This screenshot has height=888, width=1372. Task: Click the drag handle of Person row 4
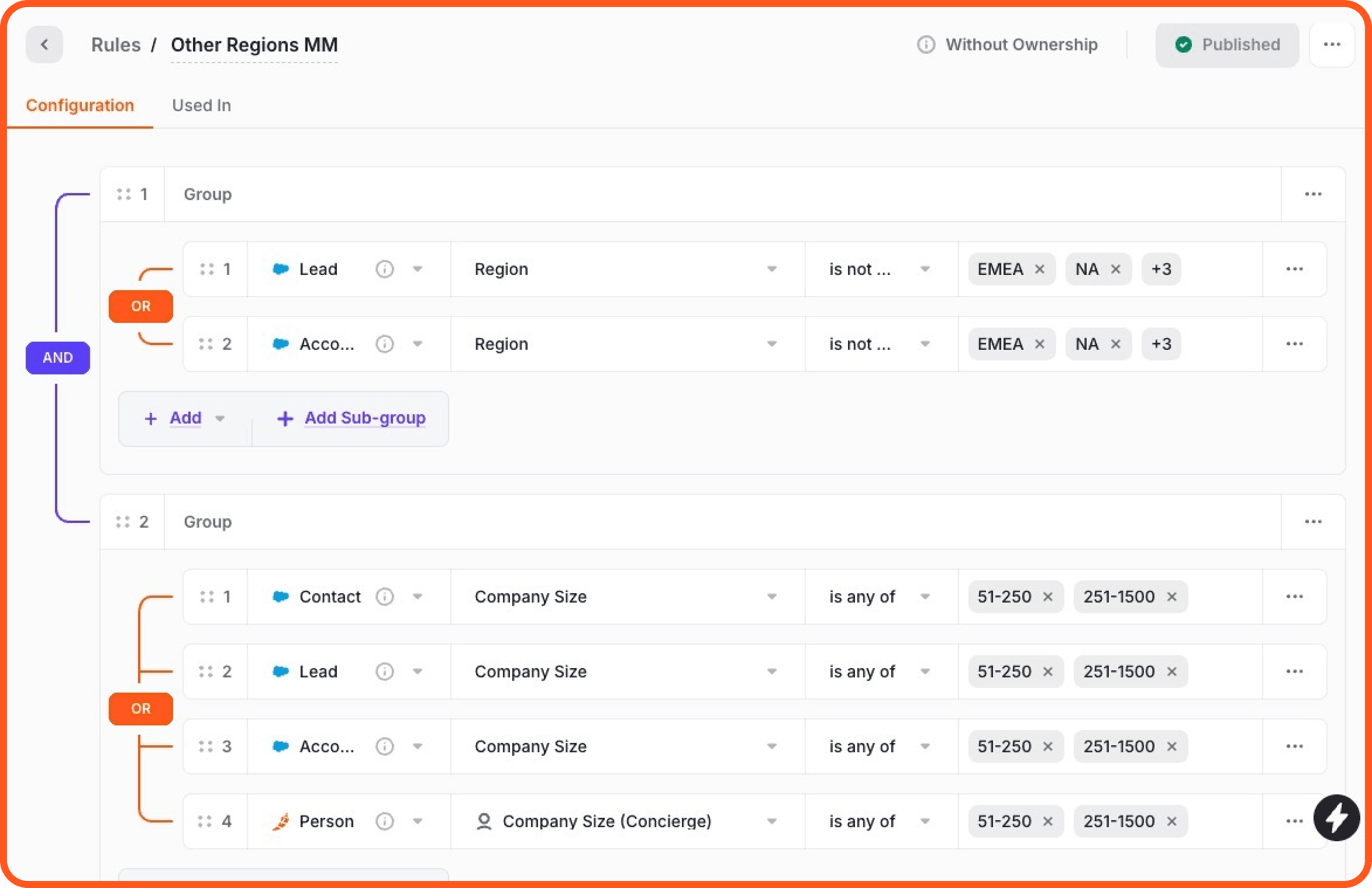coord(205,821)
